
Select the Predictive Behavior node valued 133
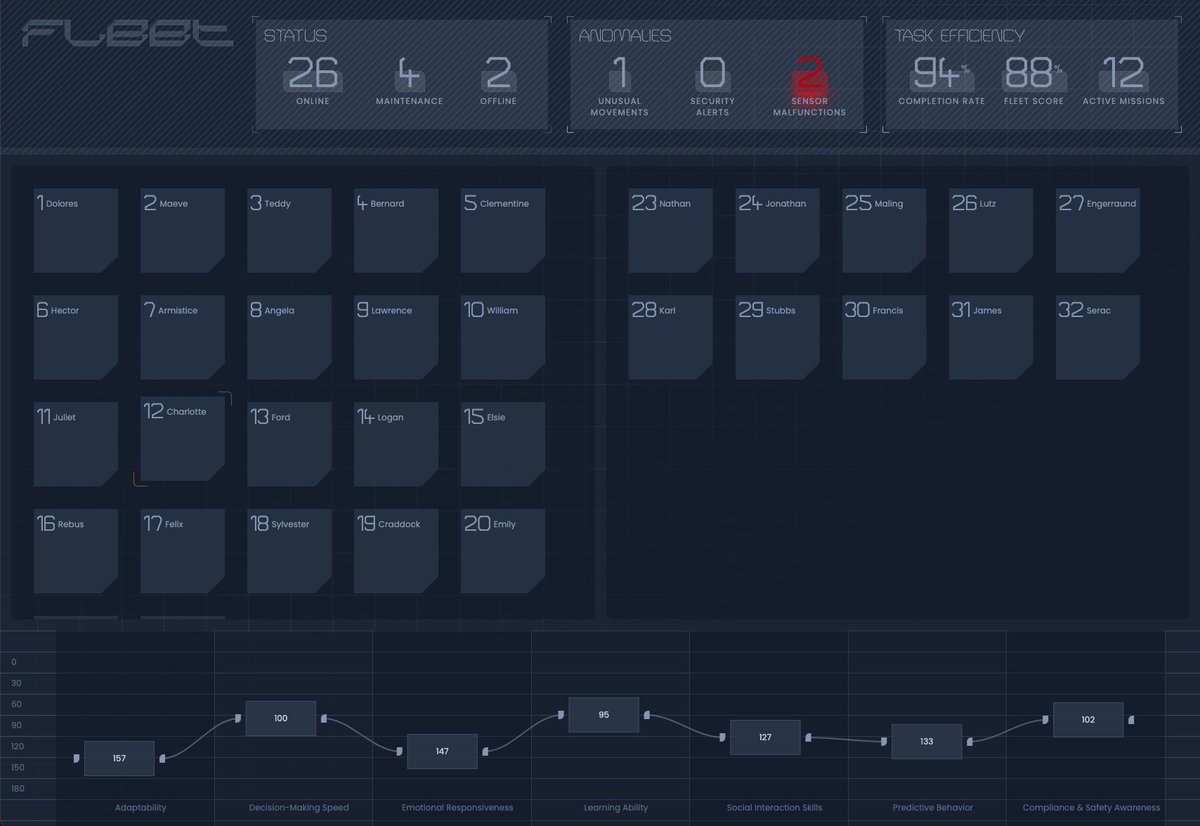tap(926, 741)
